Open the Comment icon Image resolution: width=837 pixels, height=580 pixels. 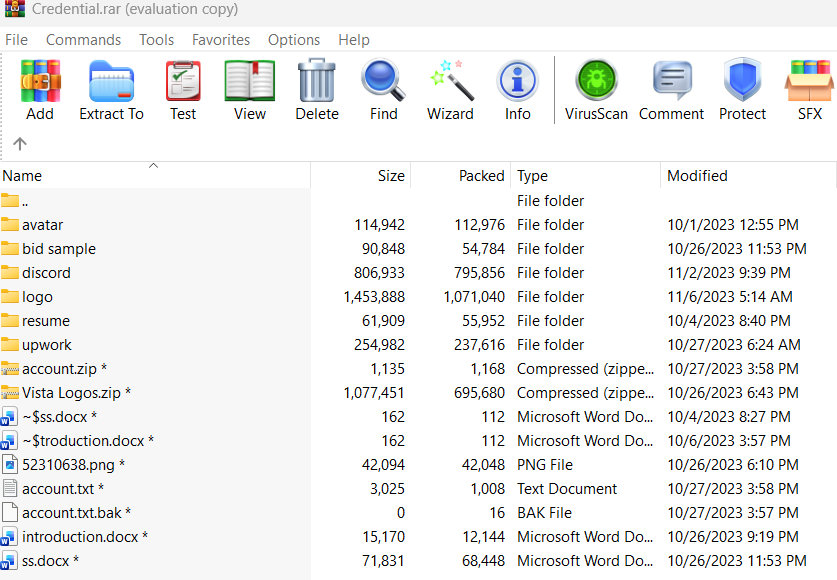[671, 80]
